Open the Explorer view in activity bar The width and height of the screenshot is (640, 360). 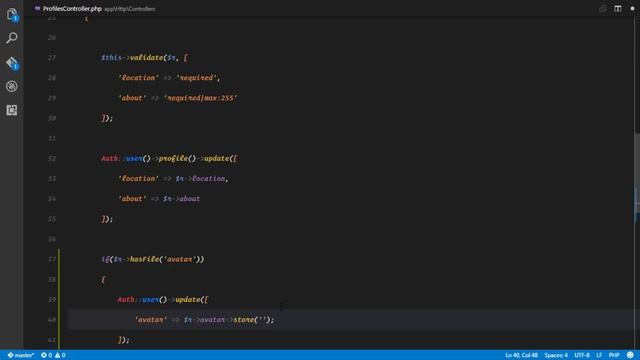(12, 15)
